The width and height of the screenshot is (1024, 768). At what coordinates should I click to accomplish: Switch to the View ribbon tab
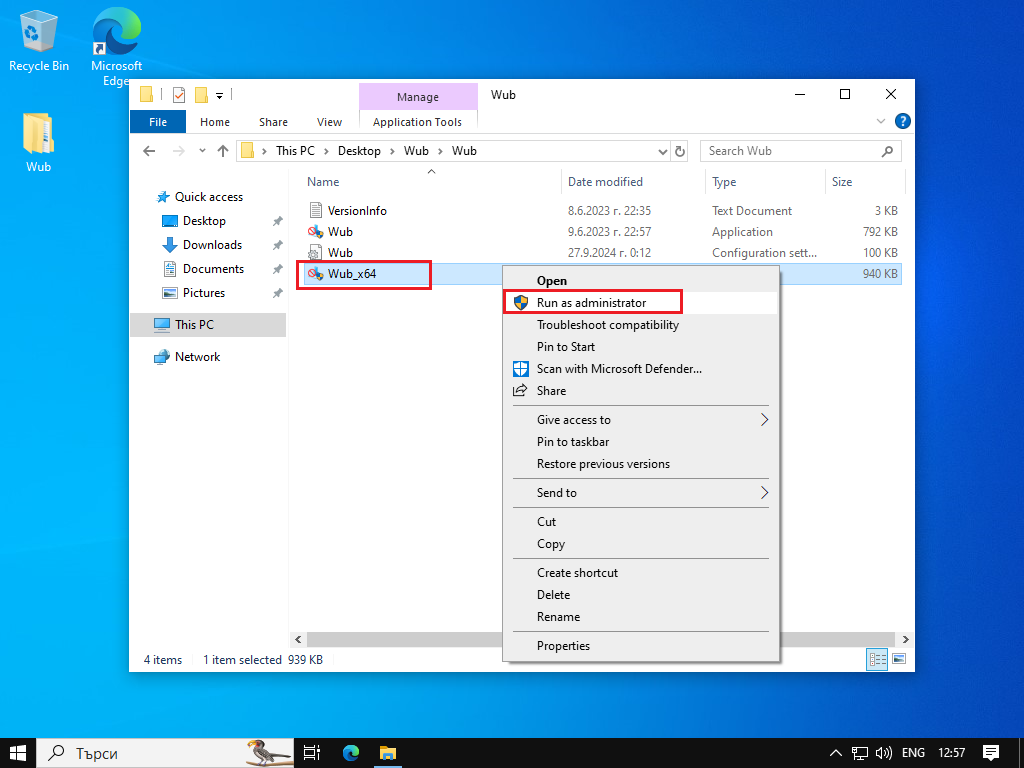[329, 122]
